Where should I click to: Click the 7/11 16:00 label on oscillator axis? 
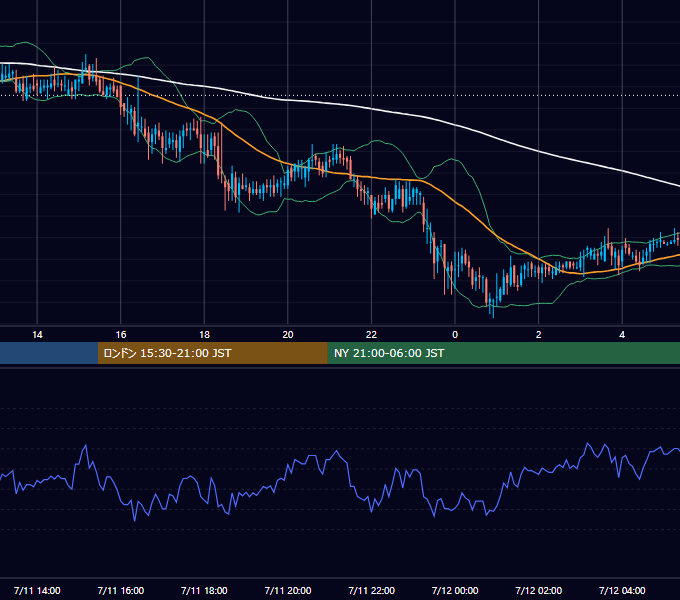[x=121, y=590]
